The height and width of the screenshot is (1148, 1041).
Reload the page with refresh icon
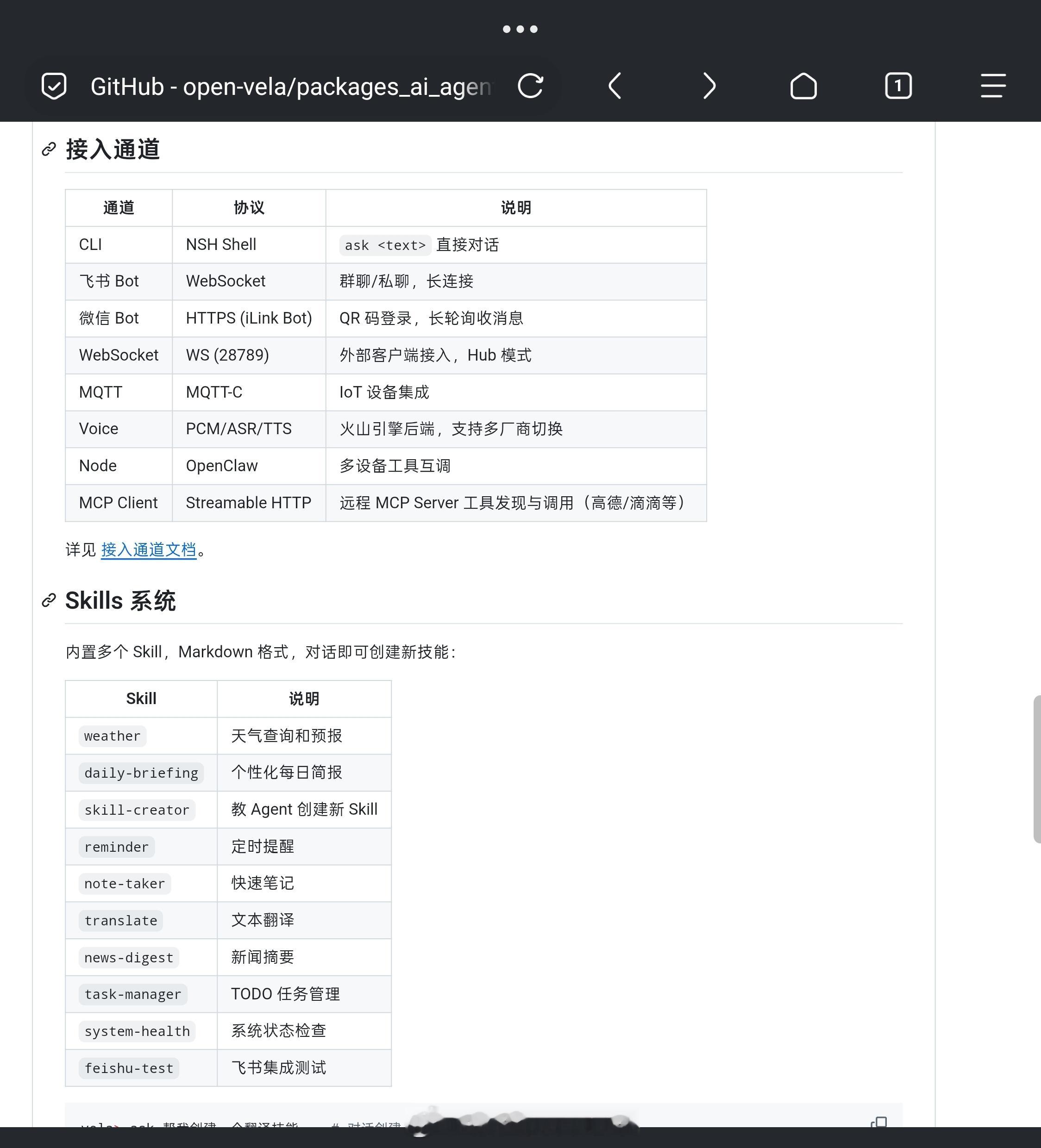tap(531, 86)
